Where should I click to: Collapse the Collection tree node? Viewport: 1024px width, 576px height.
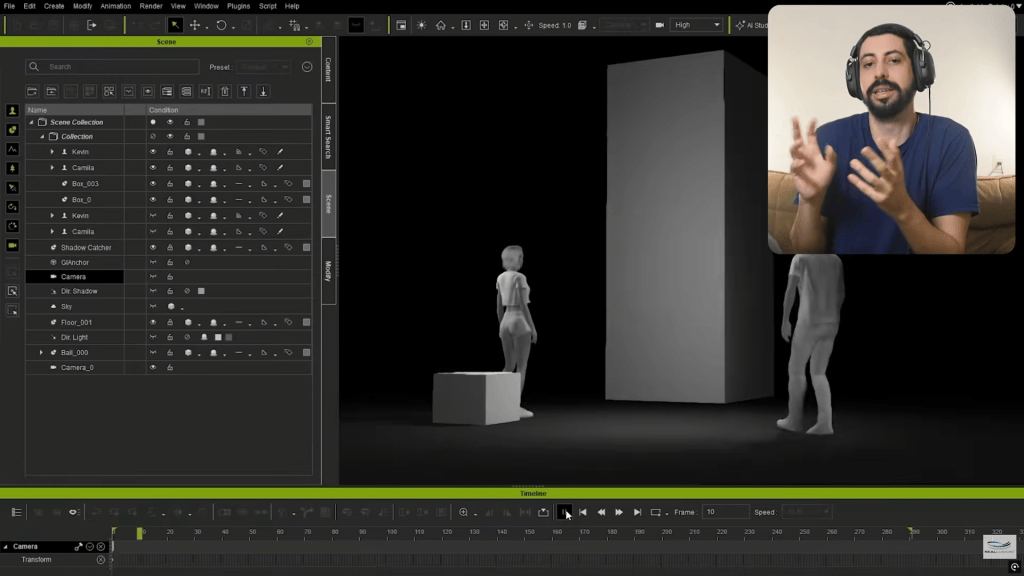42,136
